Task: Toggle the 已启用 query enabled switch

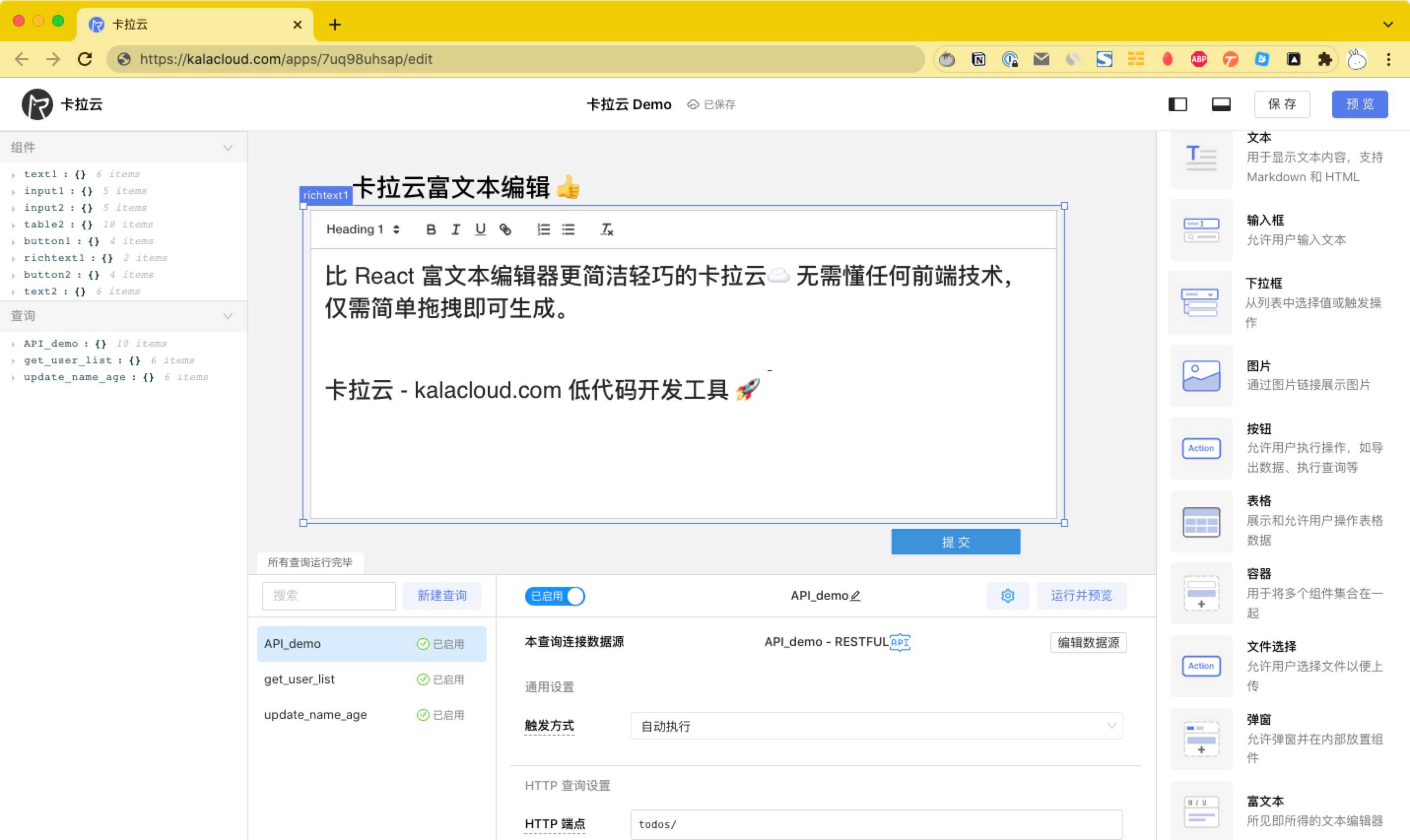Action: pos(554,596)
